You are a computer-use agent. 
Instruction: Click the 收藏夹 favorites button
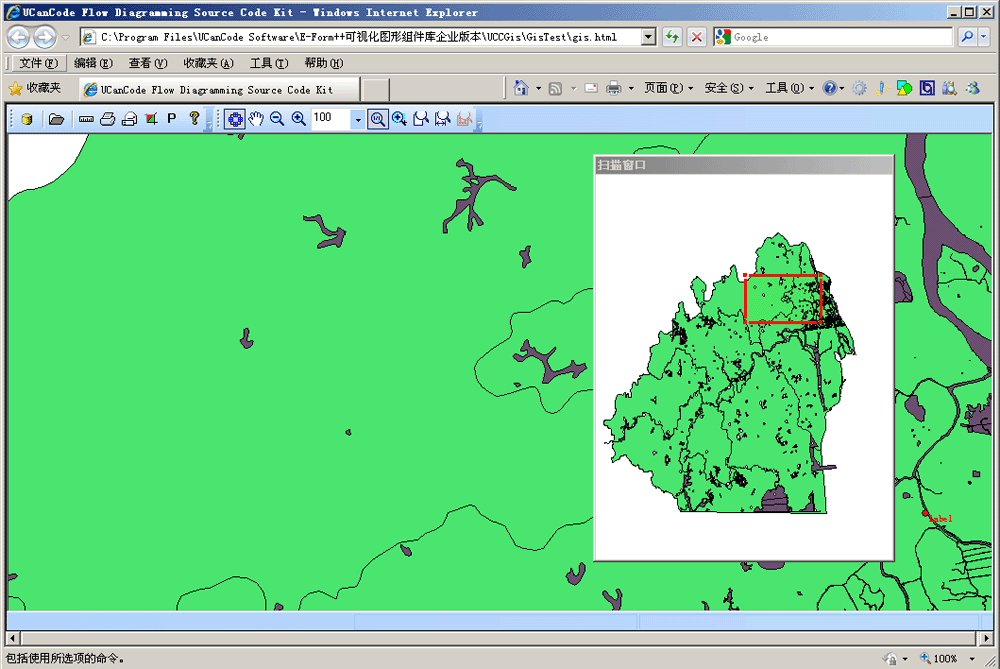coord(35,88)
